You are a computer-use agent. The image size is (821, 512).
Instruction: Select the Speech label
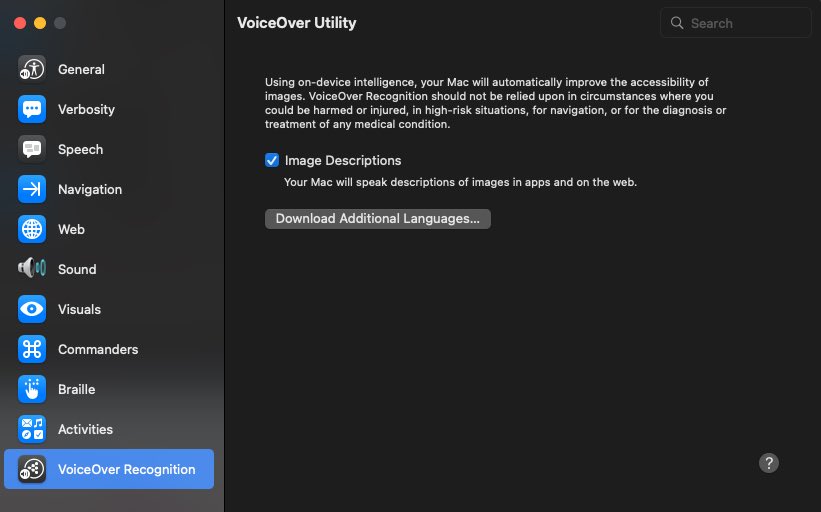coord(81,149)
